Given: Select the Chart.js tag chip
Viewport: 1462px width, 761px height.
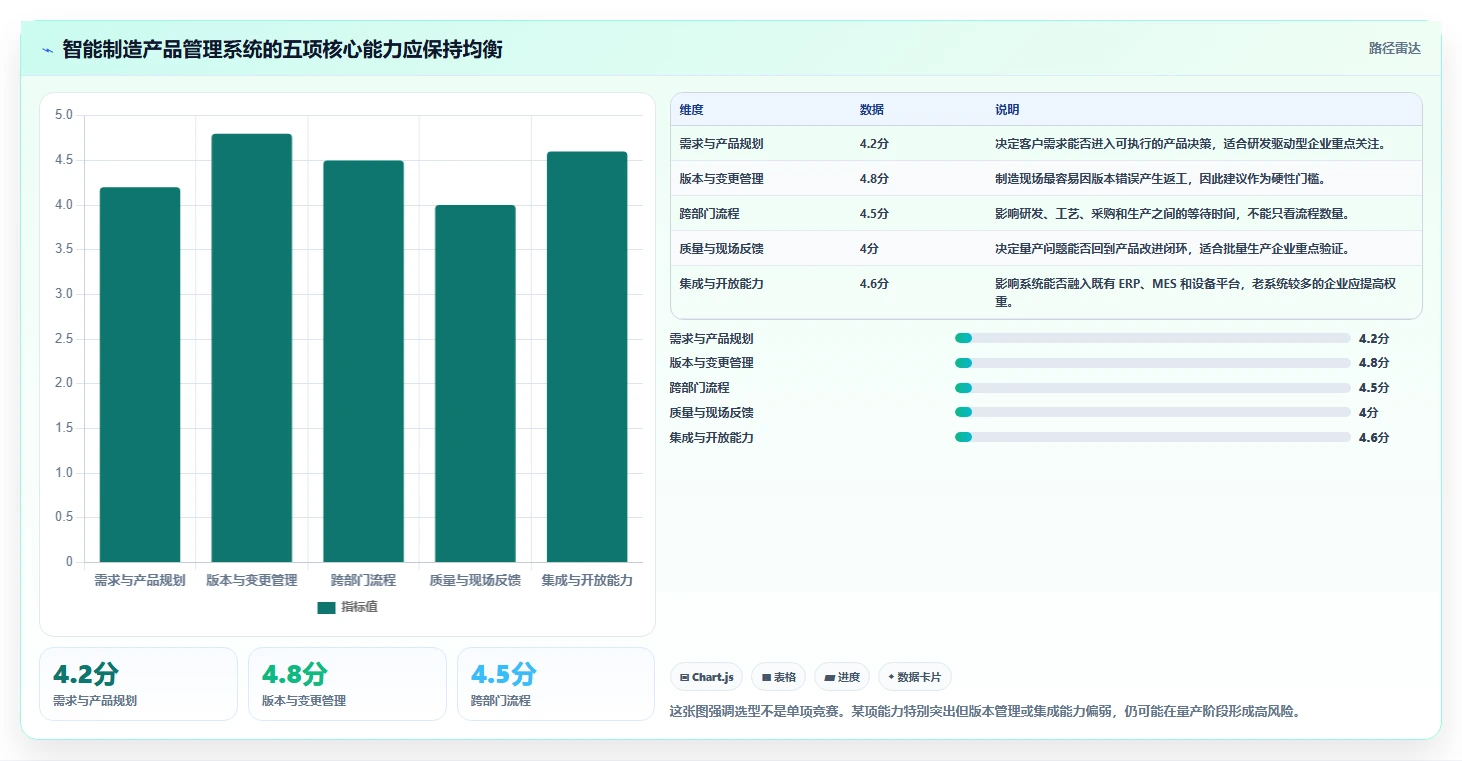Looking at the screenshot, I should (706, 677).
